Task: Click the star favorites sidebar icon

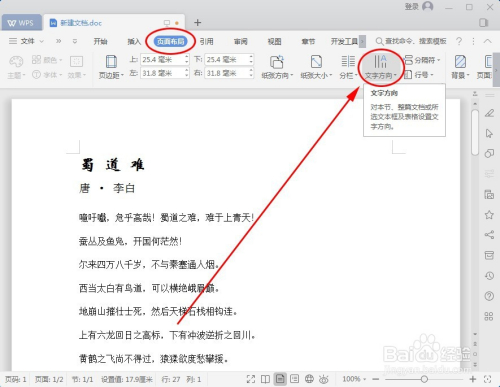Action: pos(489,215)
